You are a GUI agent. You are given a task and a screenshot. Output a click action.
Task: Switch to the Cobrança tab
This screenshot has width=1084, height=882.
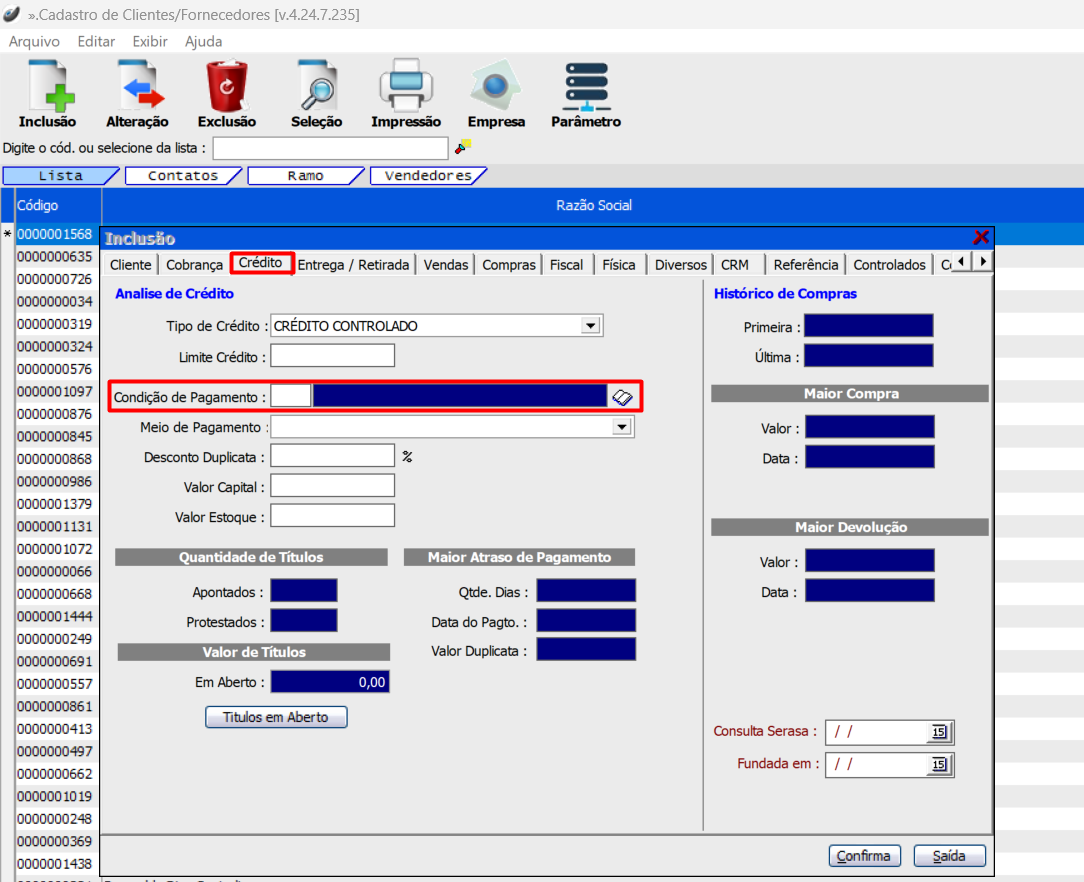tap(194, 265)
